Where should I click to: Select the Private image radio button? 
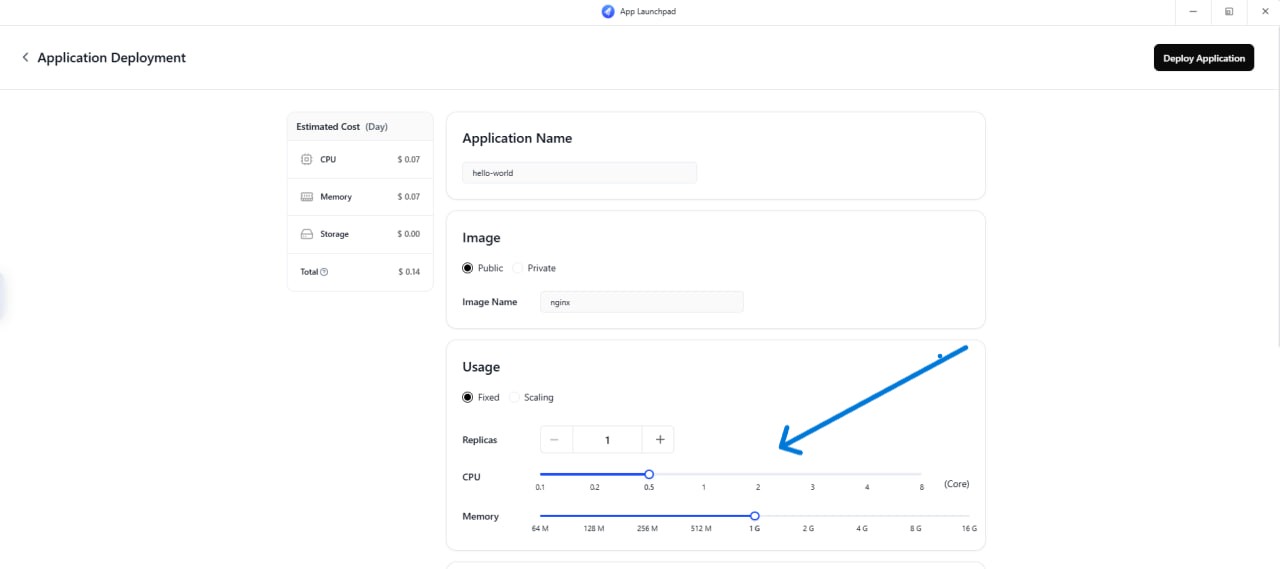pos(517,268)
